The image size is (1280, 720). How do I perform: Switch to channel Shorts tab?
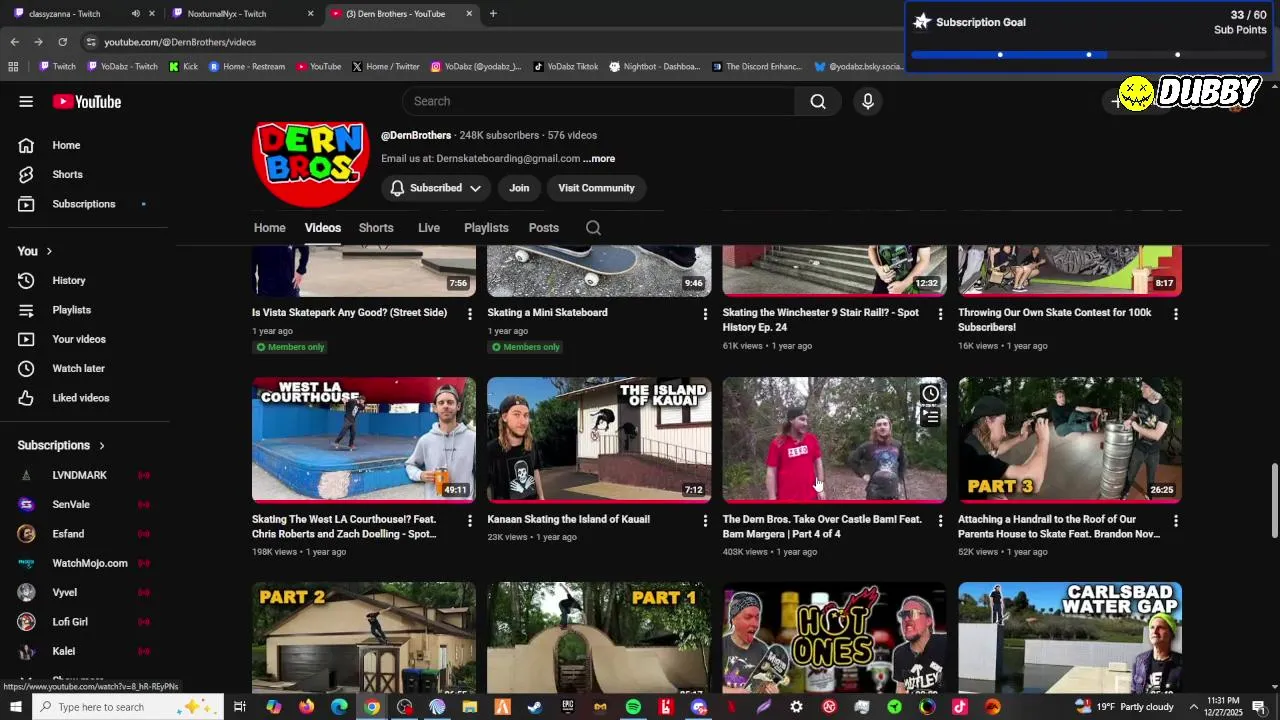point(376,228)
